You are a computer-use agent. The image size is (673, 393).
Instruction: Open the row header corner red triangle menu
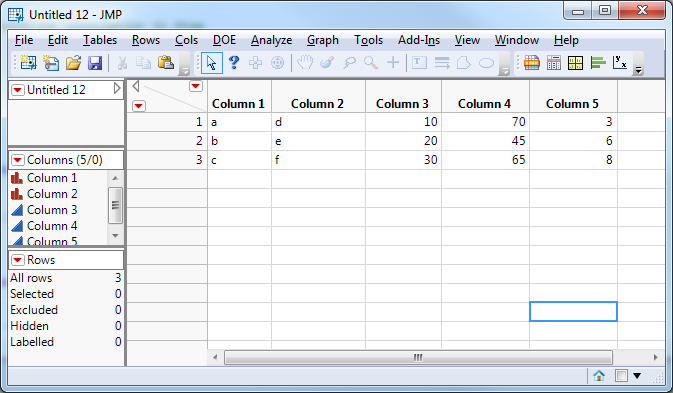pyautogui.click(x=139, y=106)
